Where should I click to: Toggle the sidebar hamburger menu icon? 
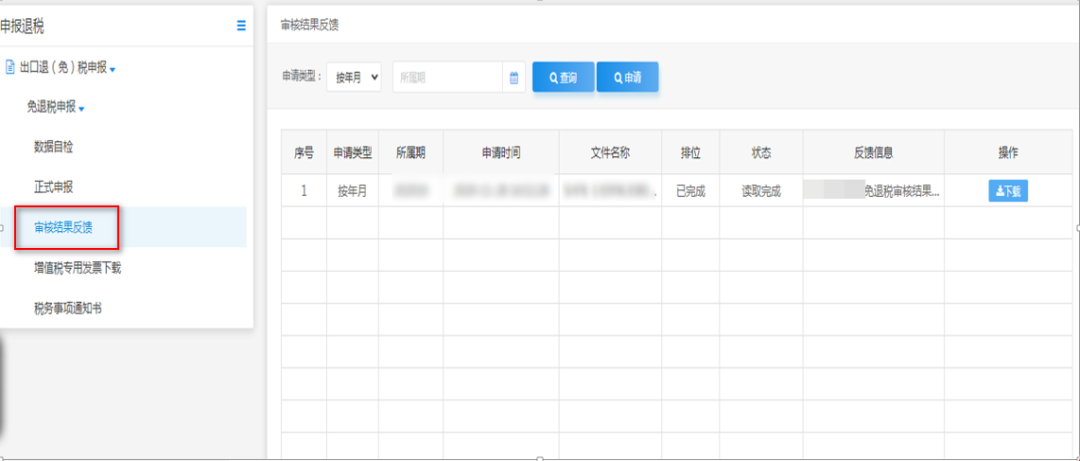[241, 25]
